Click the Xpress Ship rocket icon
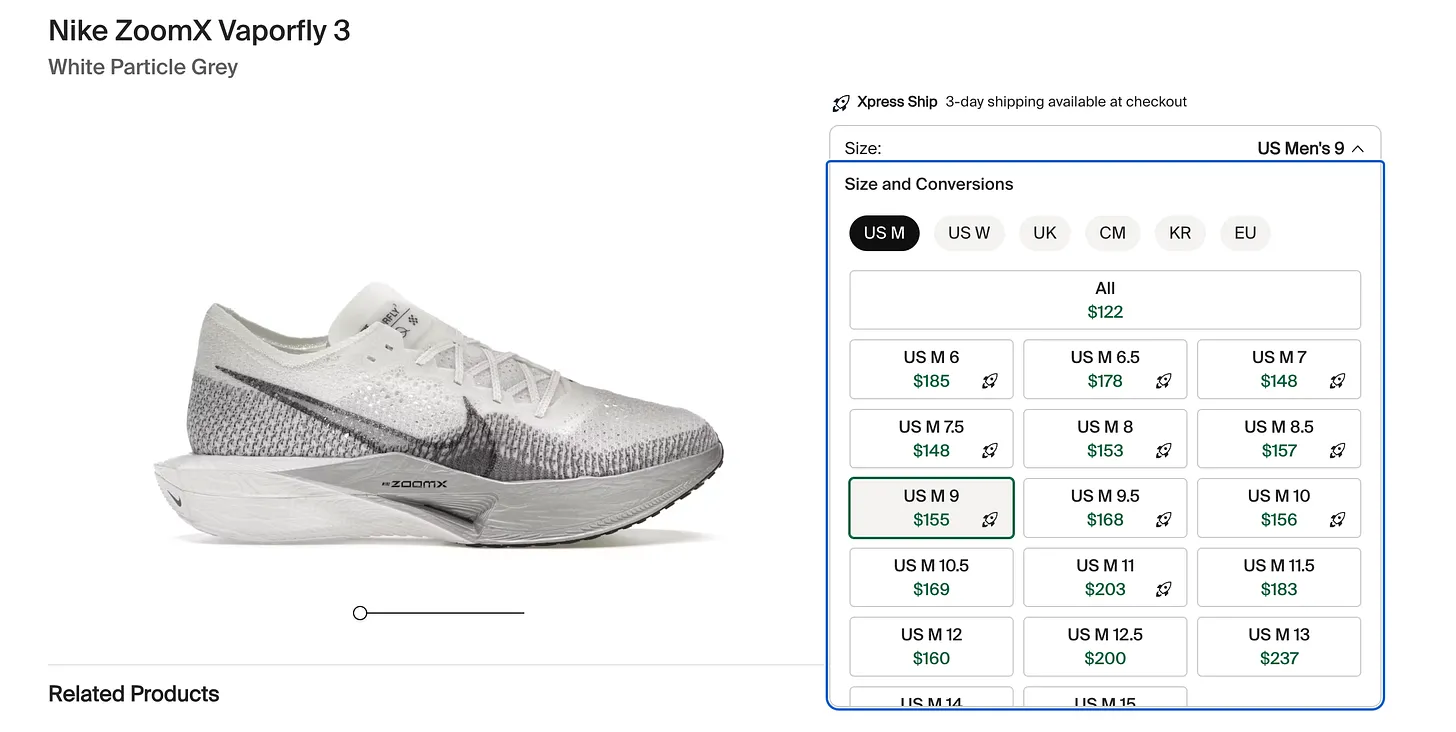Image resolution: width=1456 pixels, height=732 pixels. pos(841,103)
